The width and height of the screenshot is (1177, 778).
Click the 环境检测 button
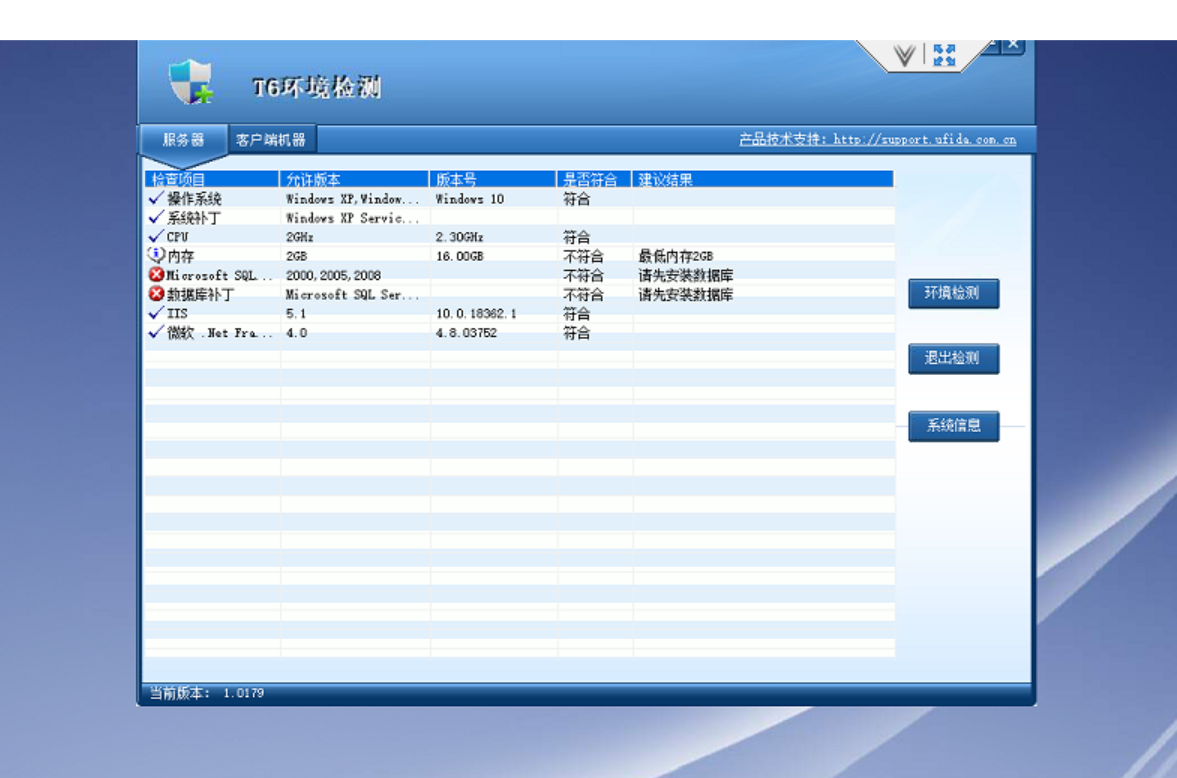point(953,294)
